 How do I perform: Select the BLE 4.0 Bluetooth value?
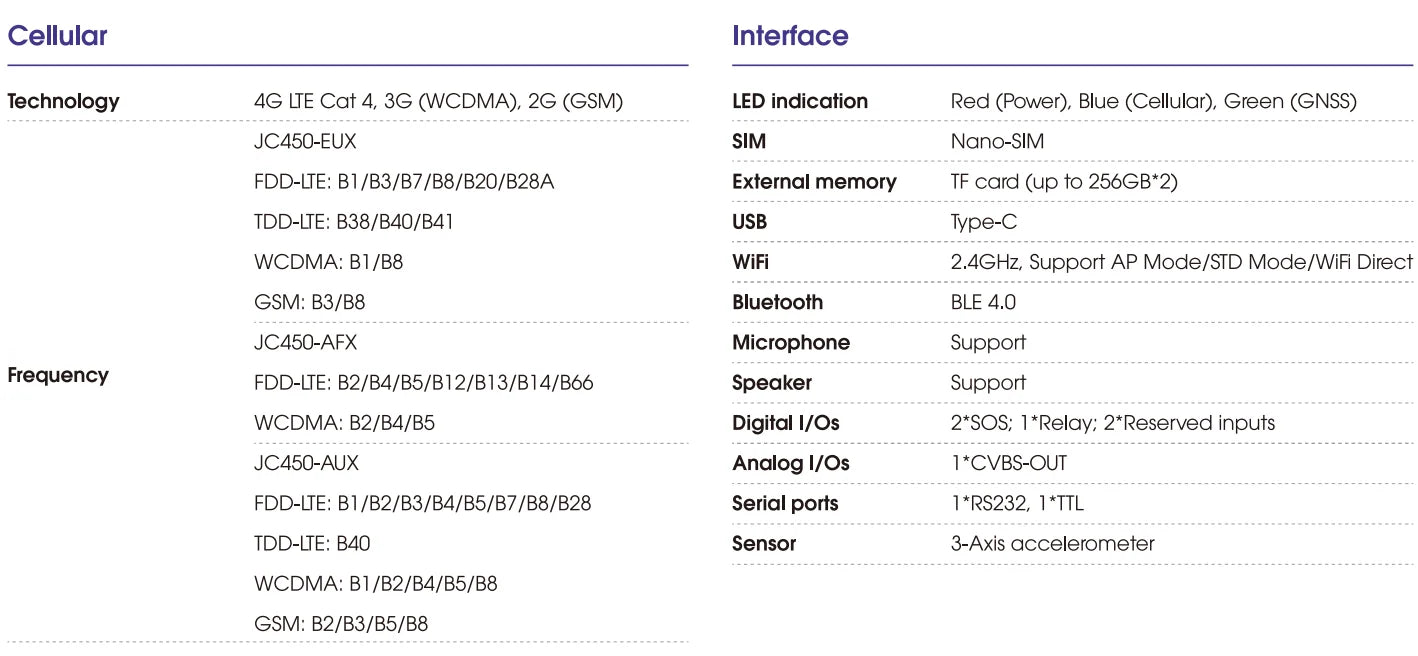(983, 302)
